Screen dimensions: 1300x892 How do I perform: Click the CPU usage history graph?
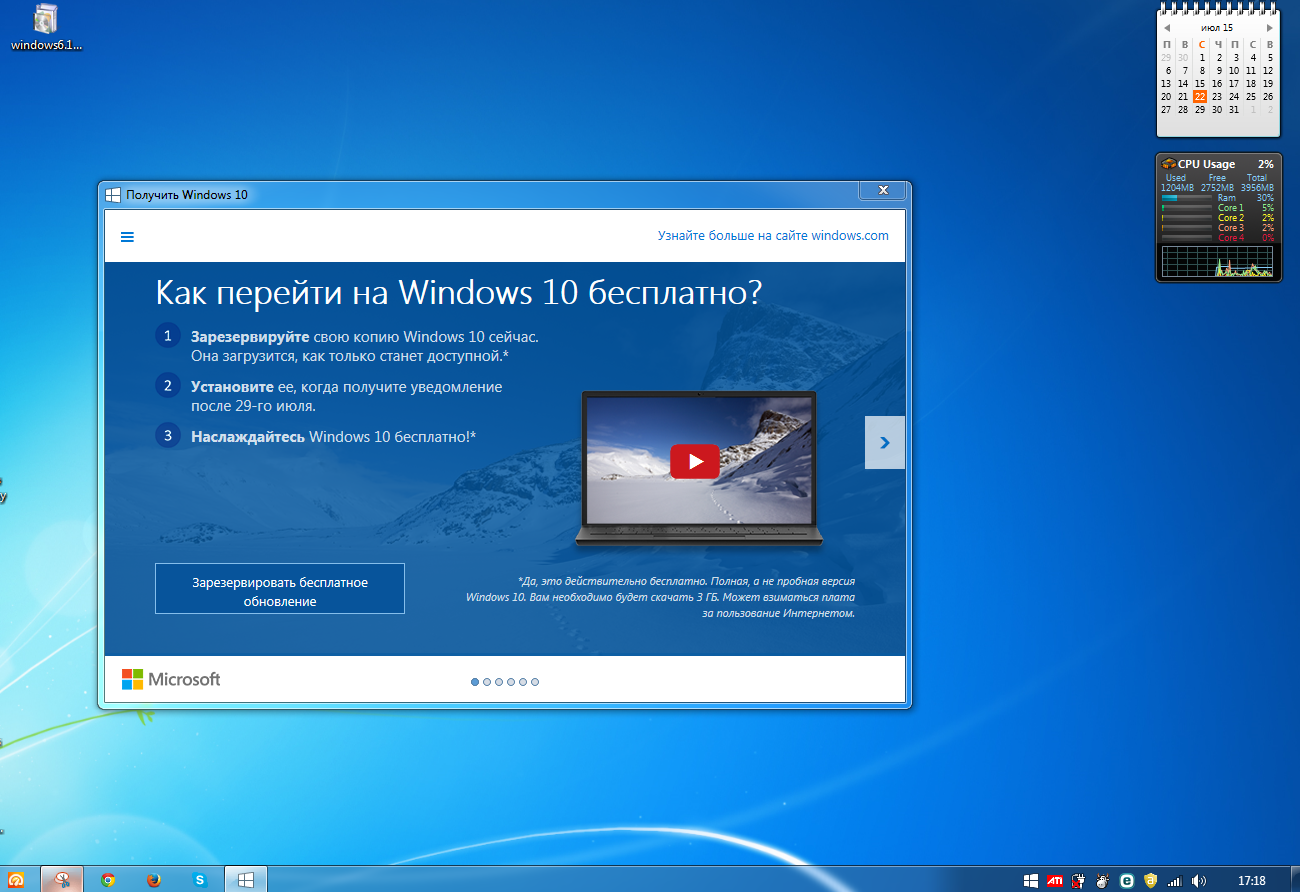click(x=1218, y=261)
